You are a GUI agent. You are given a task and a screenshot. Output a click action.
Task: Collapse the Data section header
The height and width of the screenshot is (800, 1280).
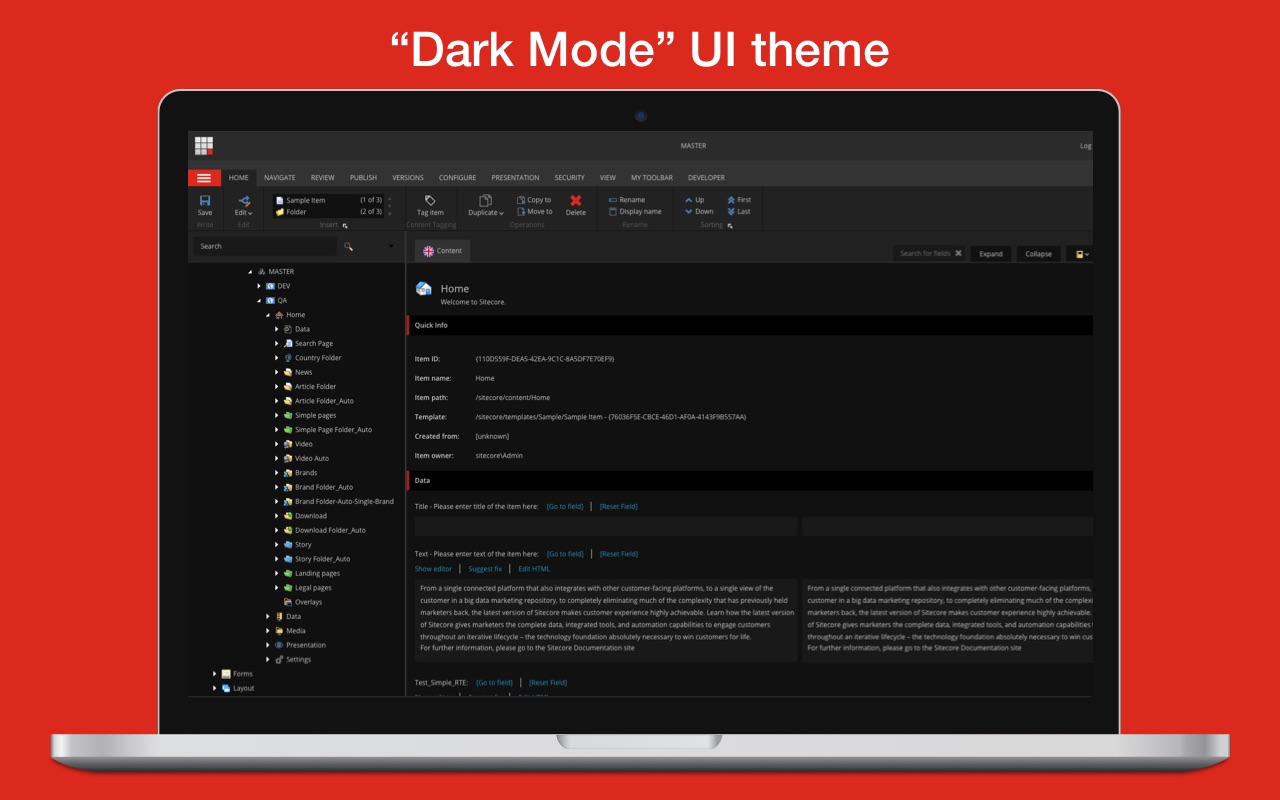click(x=750, y=481)
